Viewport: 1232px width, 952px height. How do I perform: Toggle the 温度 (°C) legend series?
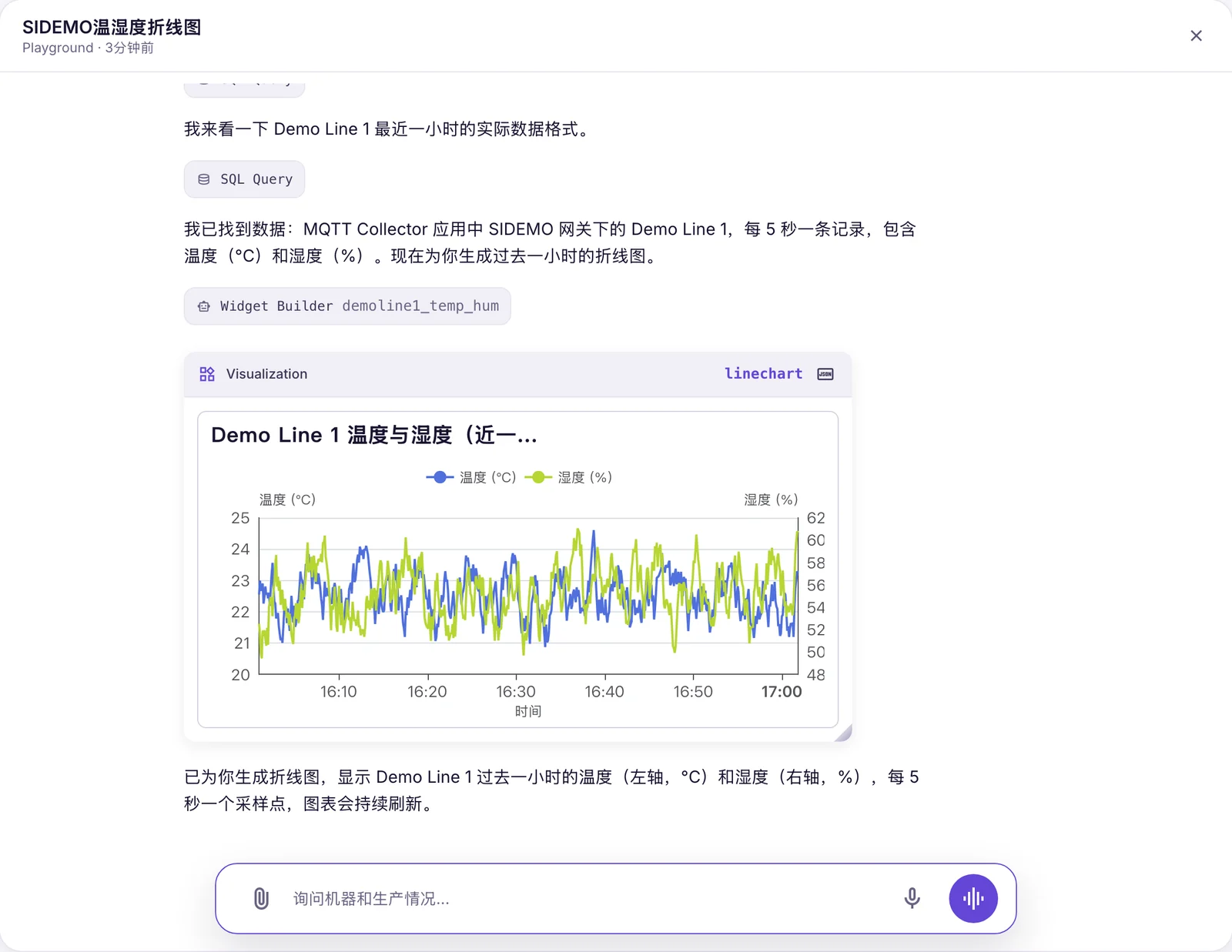coord(471,477)
